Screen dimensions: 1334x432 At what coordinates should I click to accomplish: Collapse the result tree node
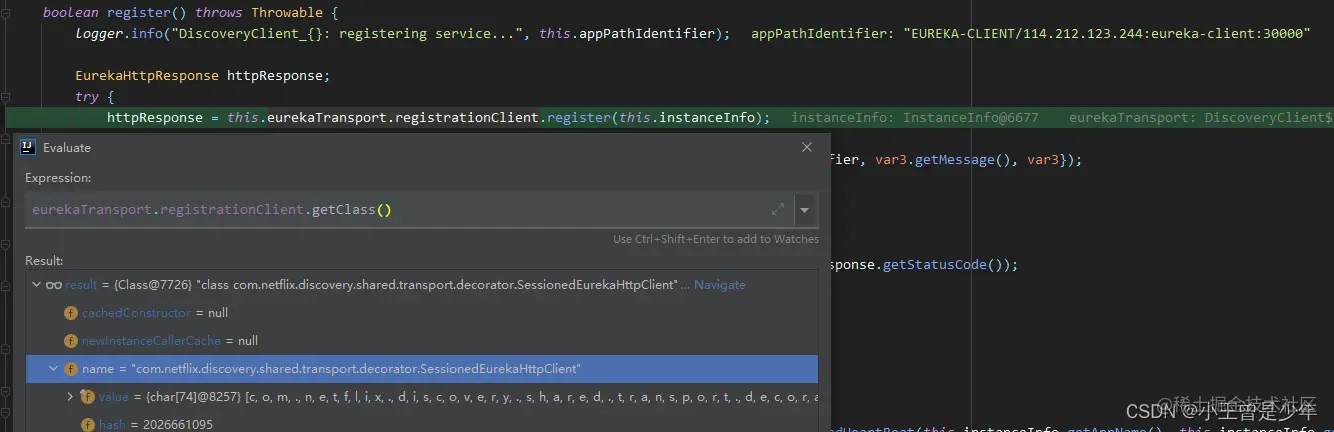36,285
